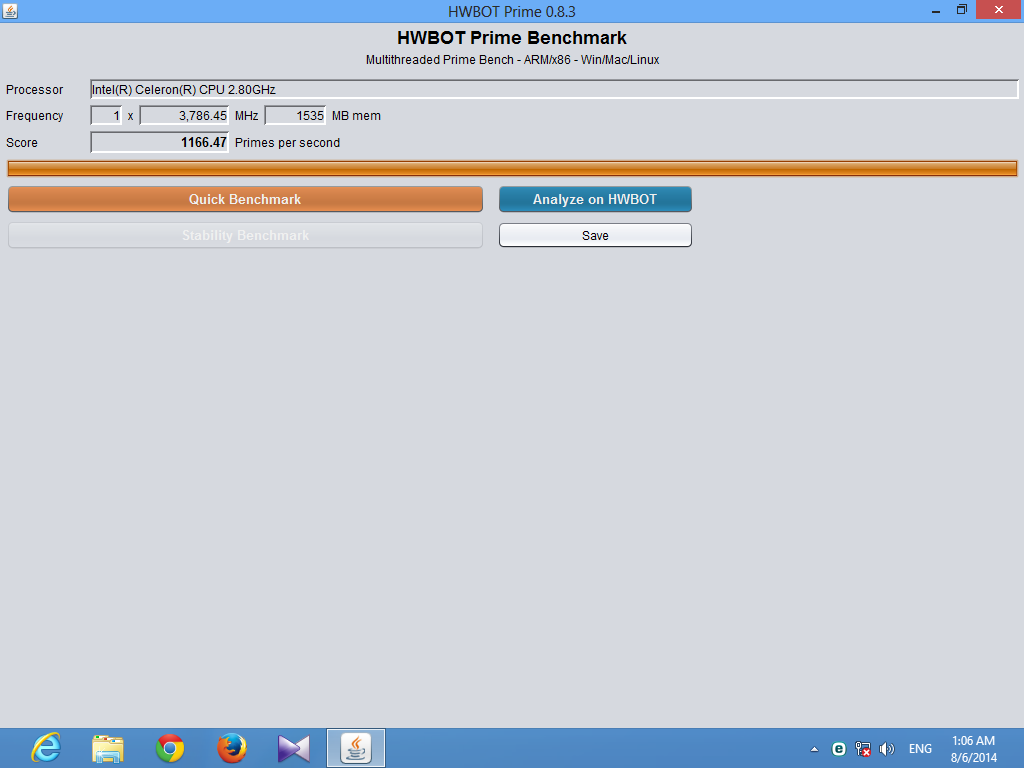Click the orange benchmark progress bar
1024x768 pixels.
pos(512,168)
